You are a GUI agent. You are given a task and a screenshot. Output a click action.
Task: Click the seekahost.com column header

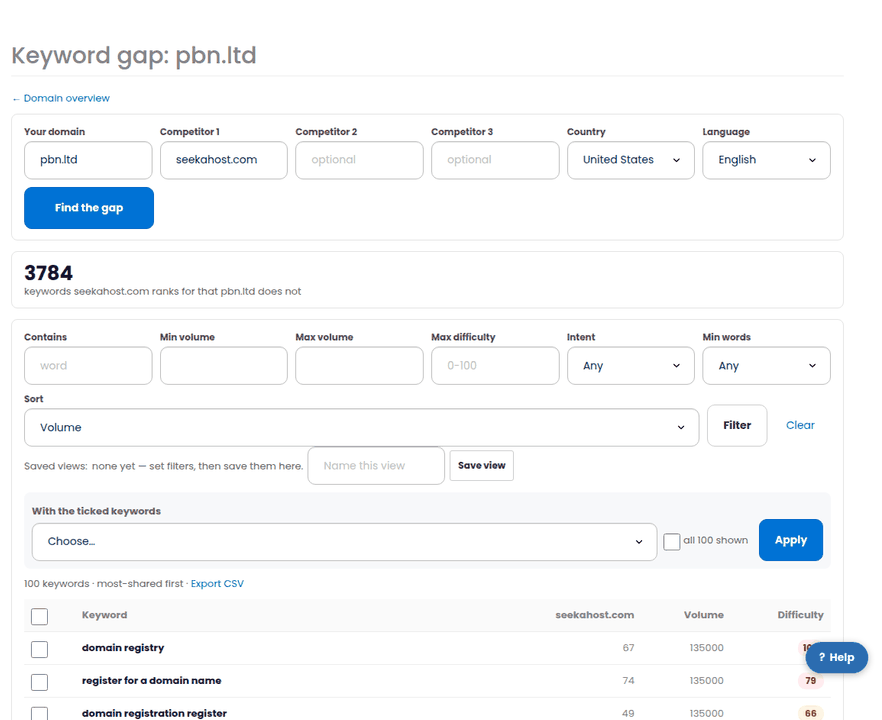tap(595, 615)
